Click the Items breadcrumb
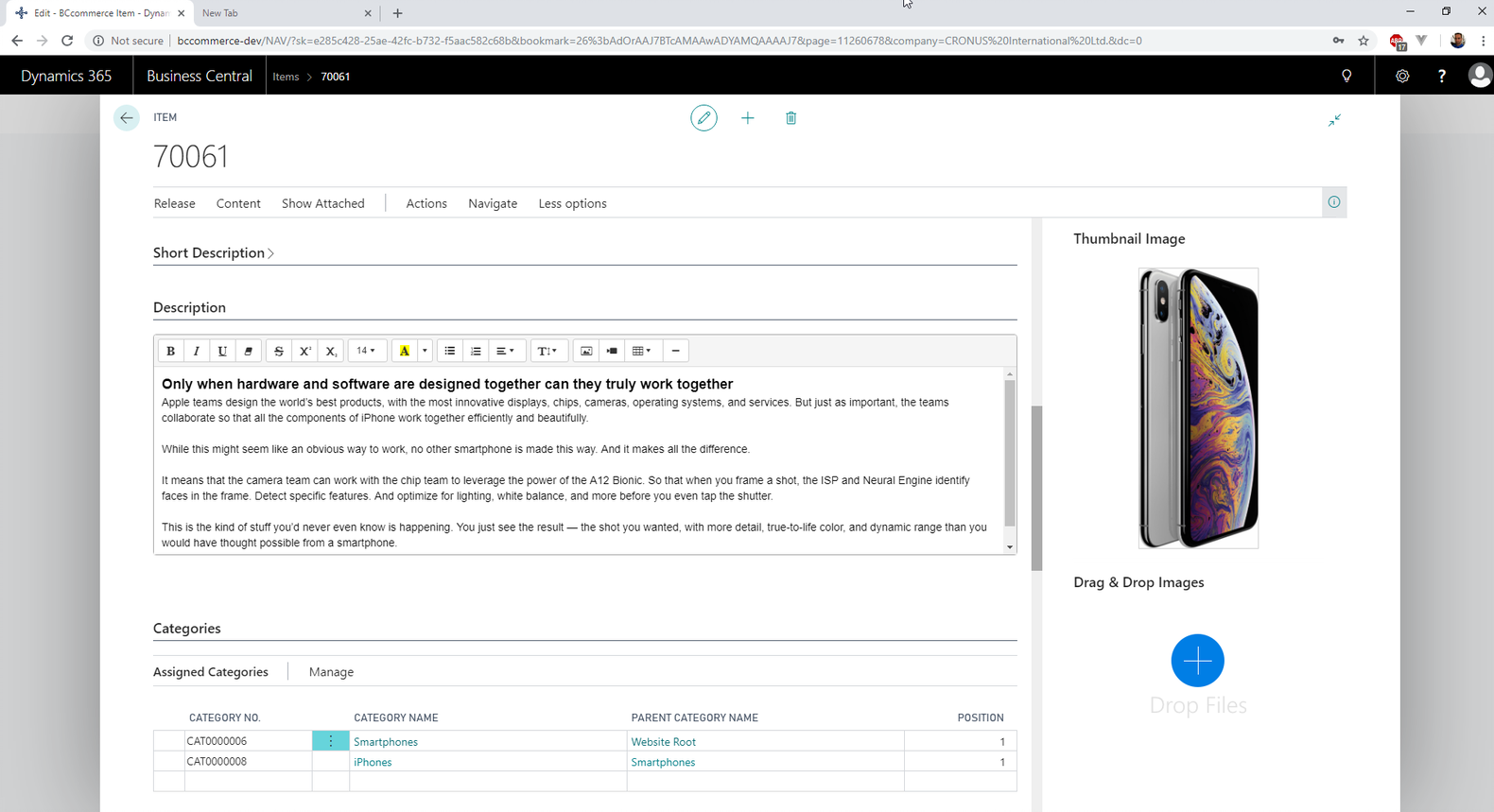 pyautogui.click(x=286, y=77)
